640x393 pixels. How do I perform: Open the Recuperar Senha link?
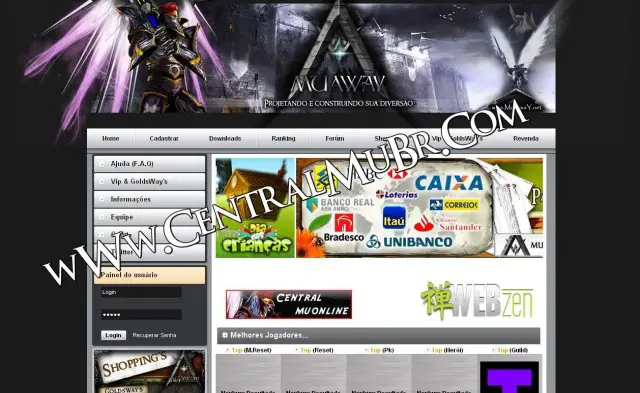[154, 335]
